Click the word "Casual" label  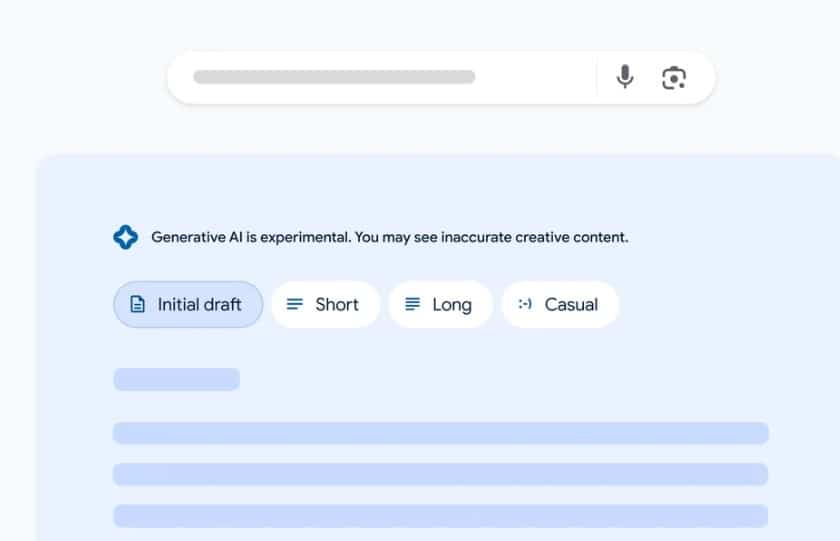571,305
